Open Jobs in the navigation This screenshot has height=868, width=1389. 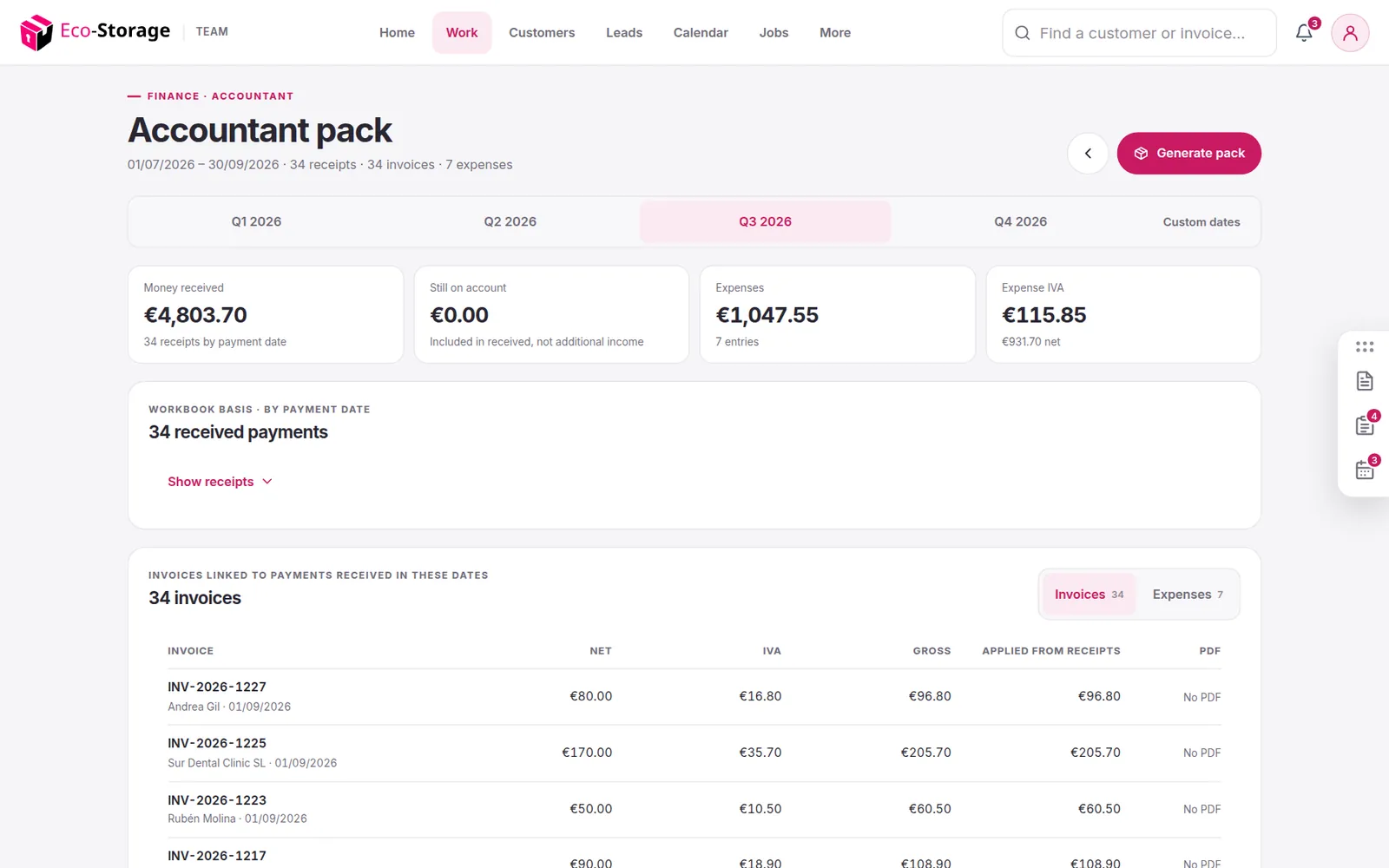pos(773,33)
